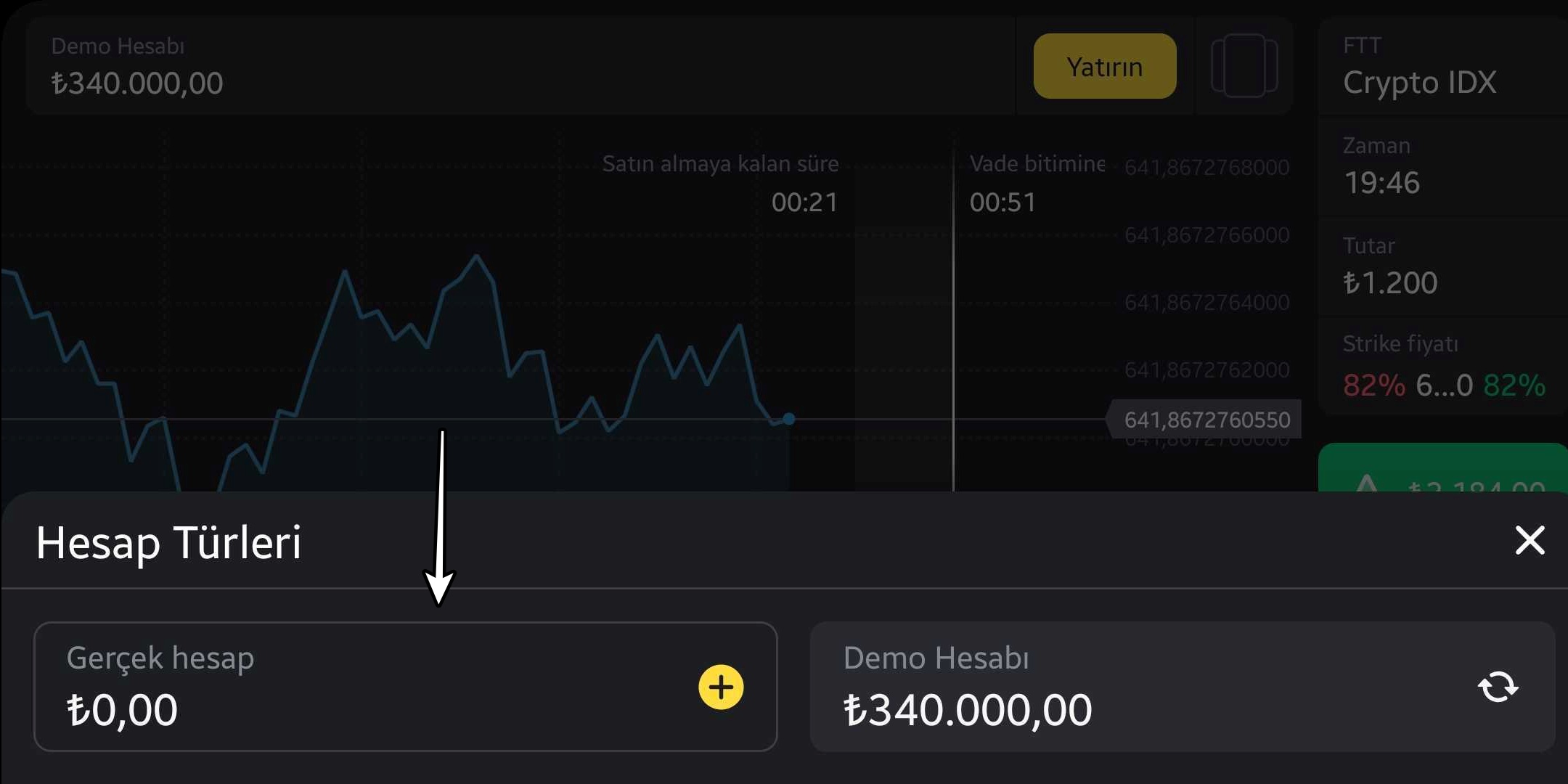Click the blue current-price dot on chart
1568x784 pixels.
click(789, 419)
